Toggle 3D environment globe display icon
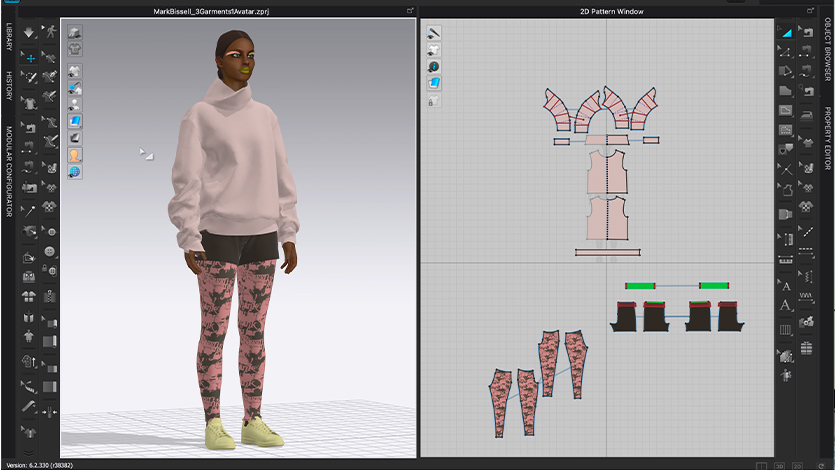The width and height of the screenshot is (835, 470). [x=75, y=172]
